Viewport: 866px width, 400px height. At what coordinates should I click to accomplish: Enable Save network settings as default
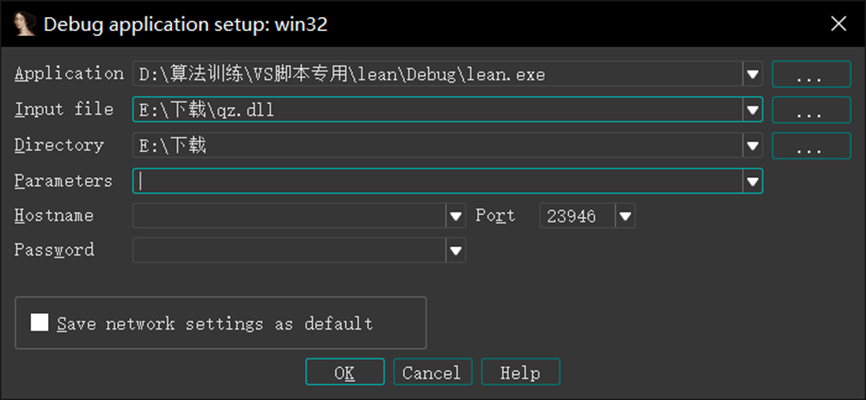(x=40, y=323)
